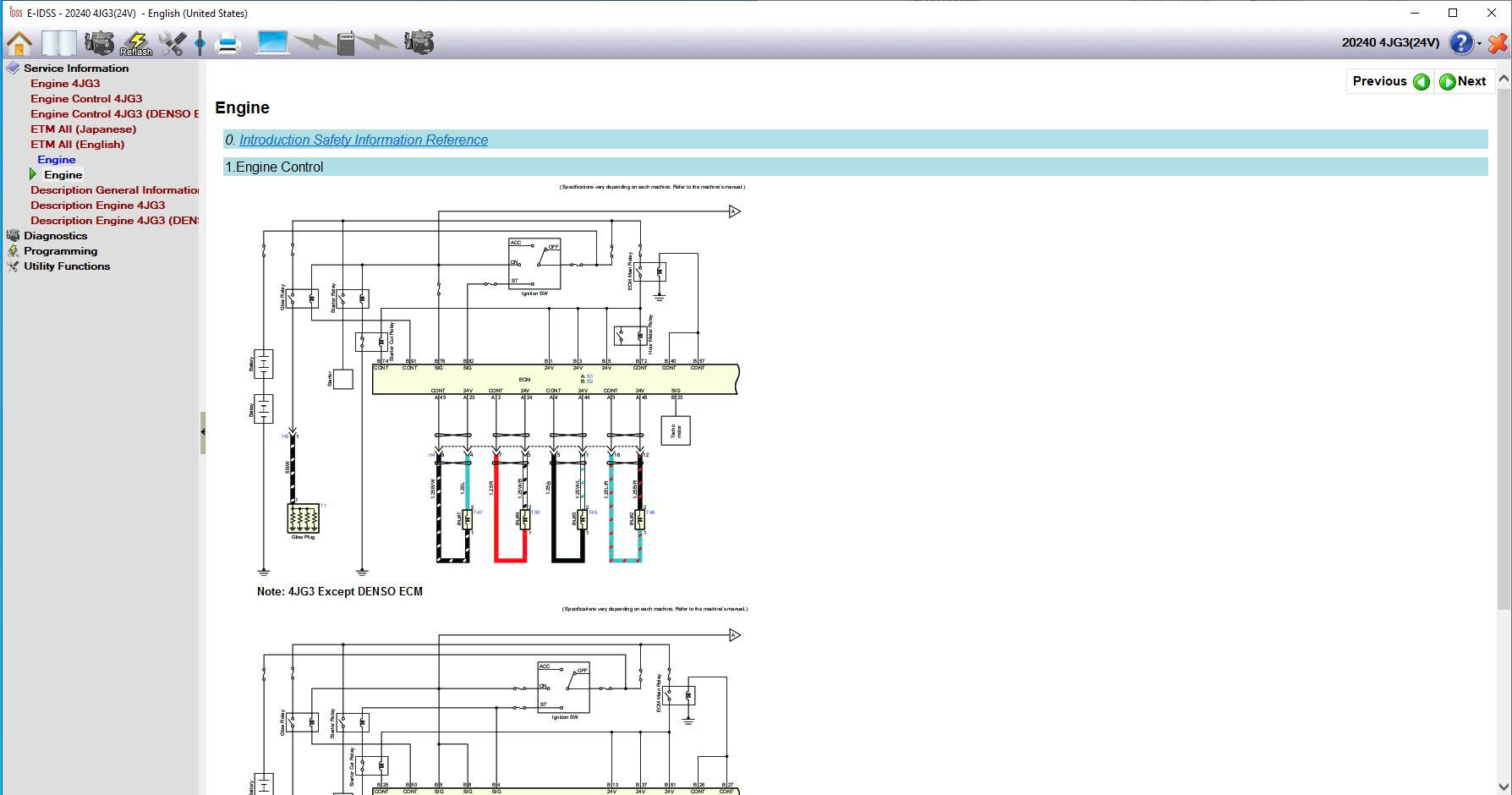Go to the Previous page
This screenshot has height=795, width=1512.
point(1390,81)
